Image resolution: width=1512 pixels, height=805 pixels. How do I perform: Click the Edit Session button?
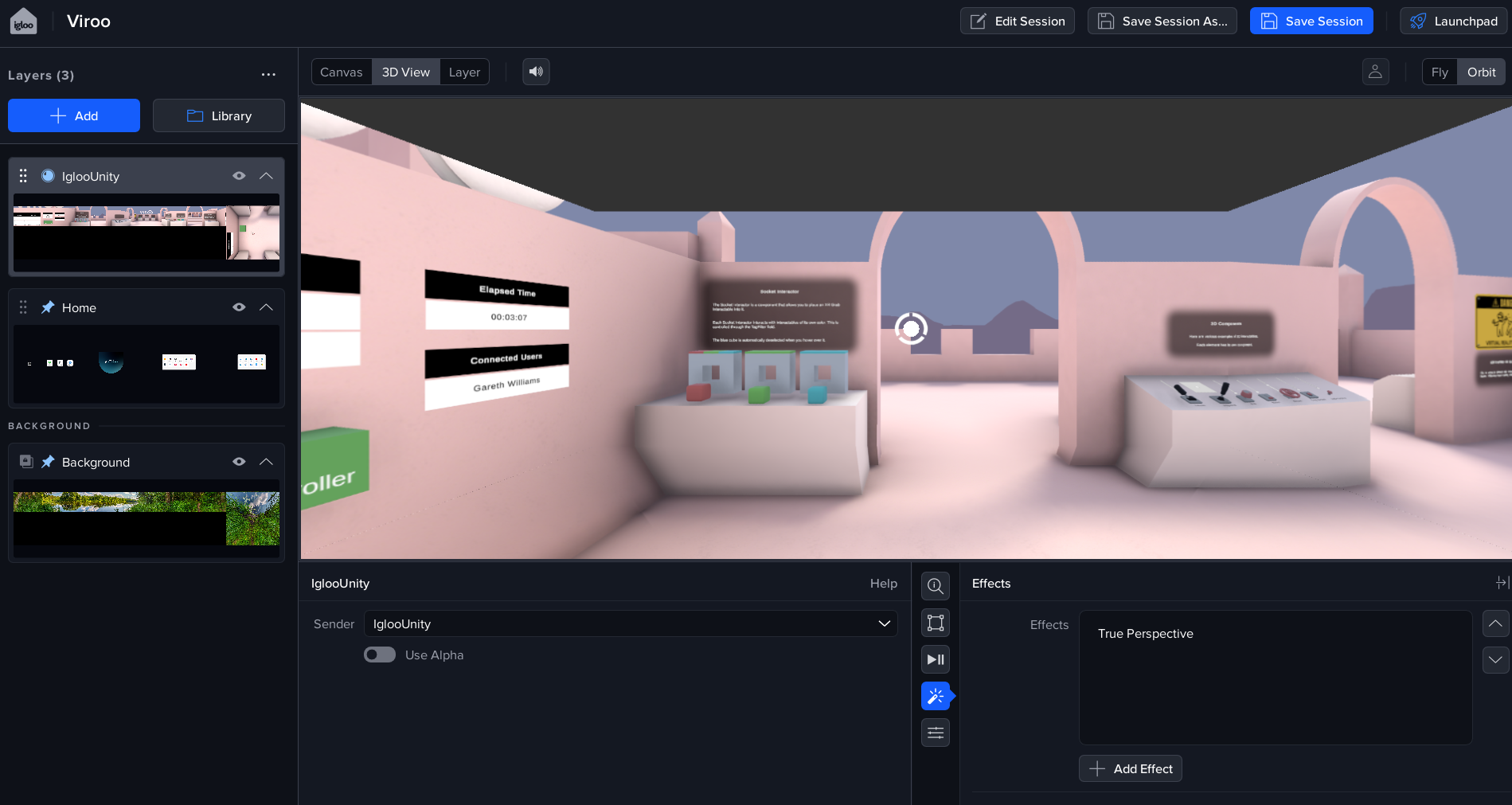point(1017,21)
